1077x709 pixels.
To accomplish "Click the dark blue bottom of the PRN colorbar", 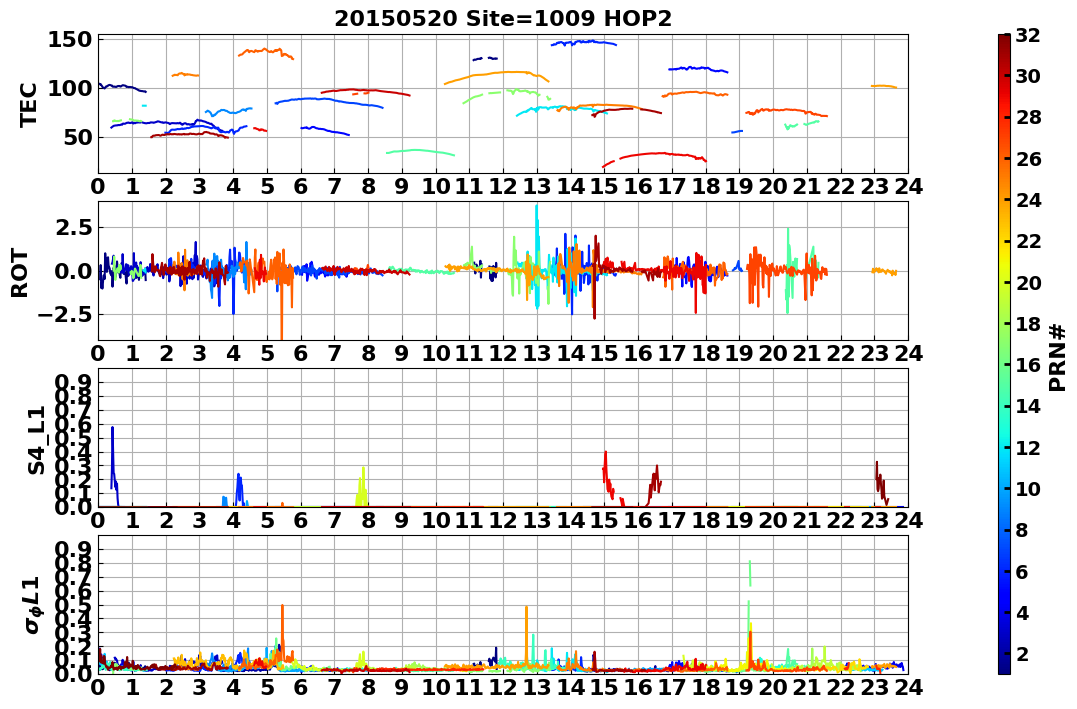I will point(1004,668).
